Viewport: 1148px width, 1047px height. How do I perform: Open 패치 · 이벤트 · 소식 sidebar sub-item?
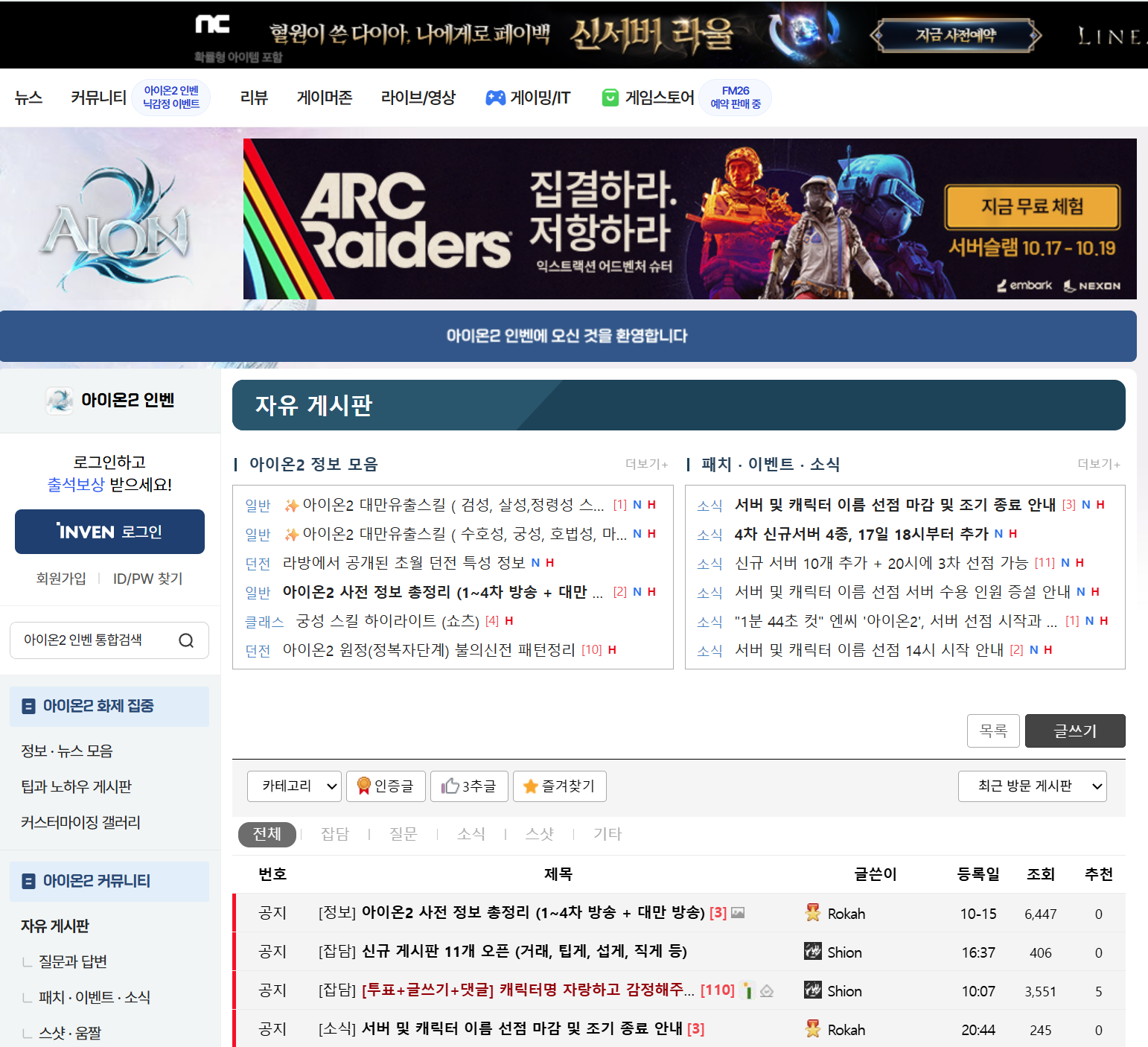95,997
